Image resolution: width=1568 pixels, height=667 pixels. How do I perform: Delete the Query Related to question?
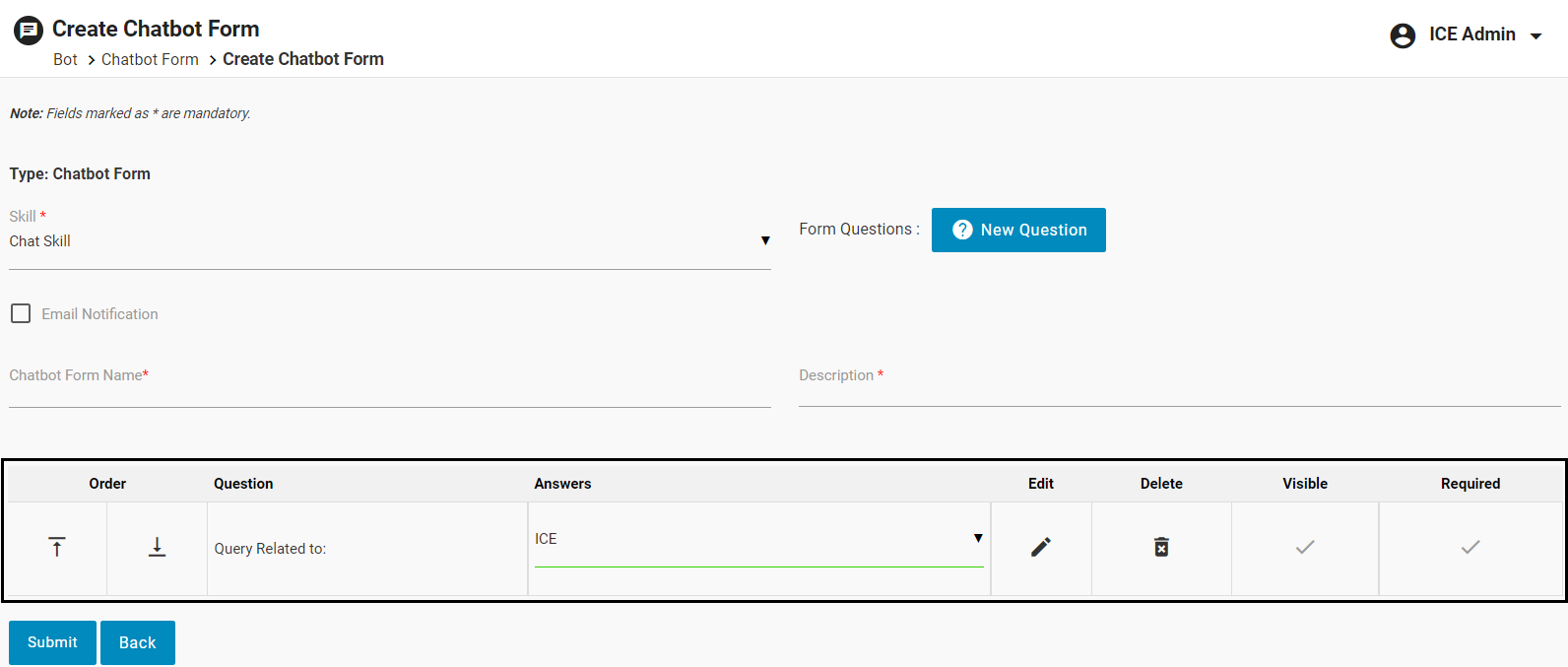click(x=1161, y=547)
